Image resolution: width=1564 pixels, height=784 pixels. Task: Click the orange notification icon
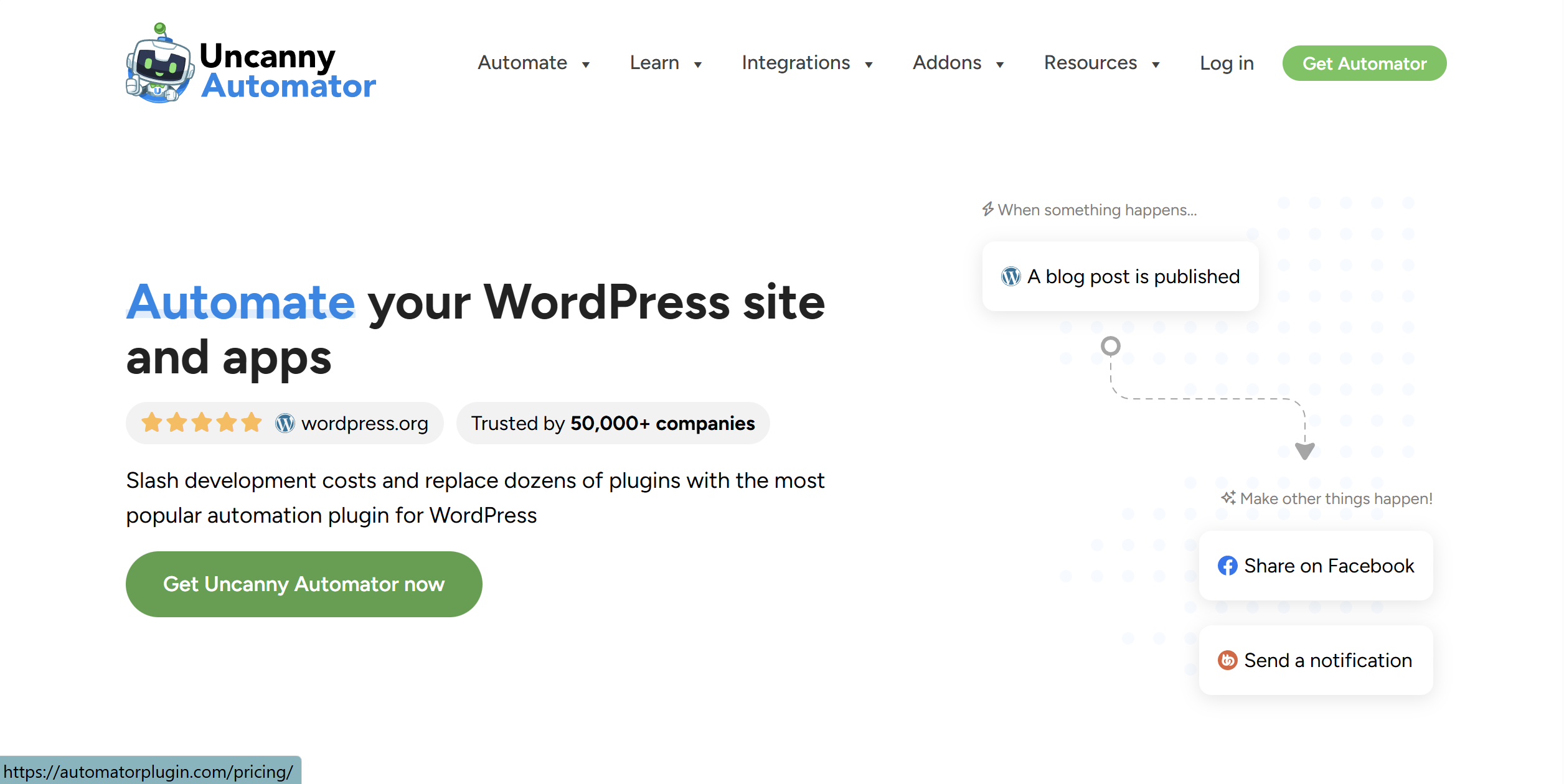[x=1227, y=660]
